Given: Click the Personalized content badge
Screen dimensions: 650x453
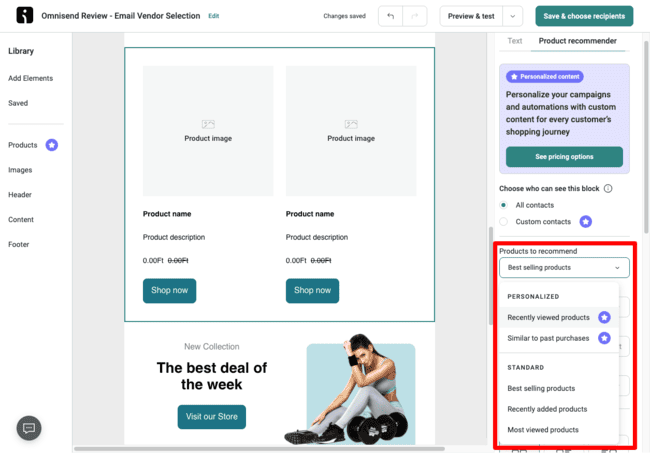Looking at the screenshot, I should 545,77.
